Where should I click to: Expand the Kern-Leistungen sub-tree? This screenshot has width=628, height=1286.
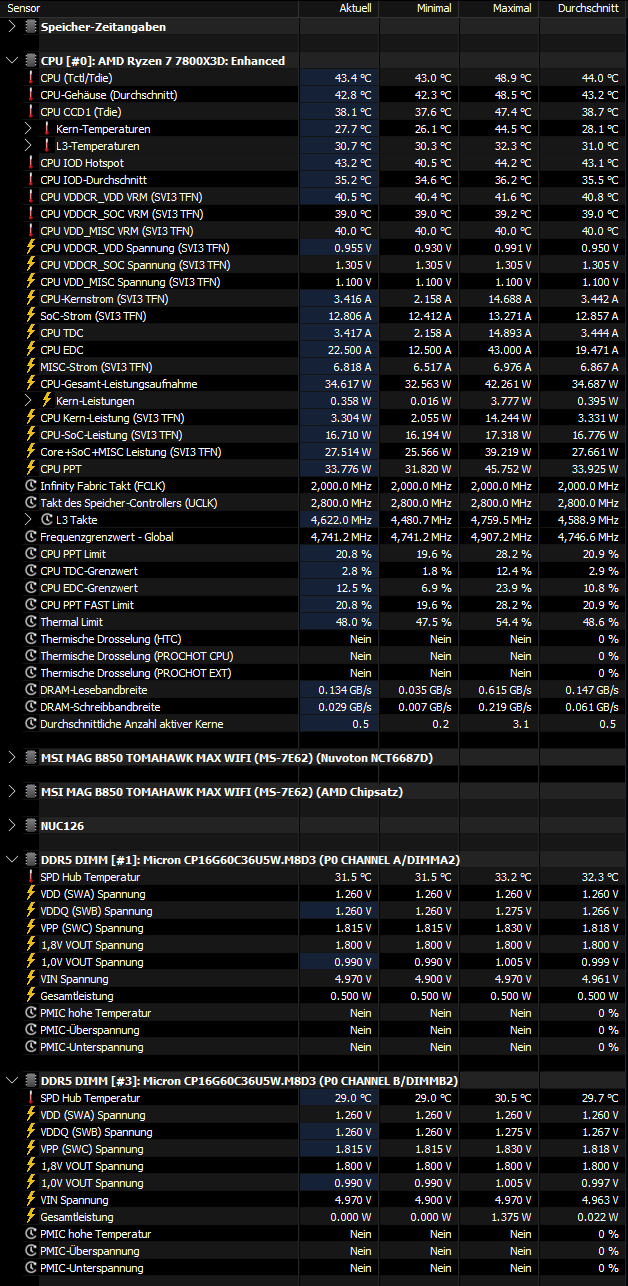tap(29, 401)
